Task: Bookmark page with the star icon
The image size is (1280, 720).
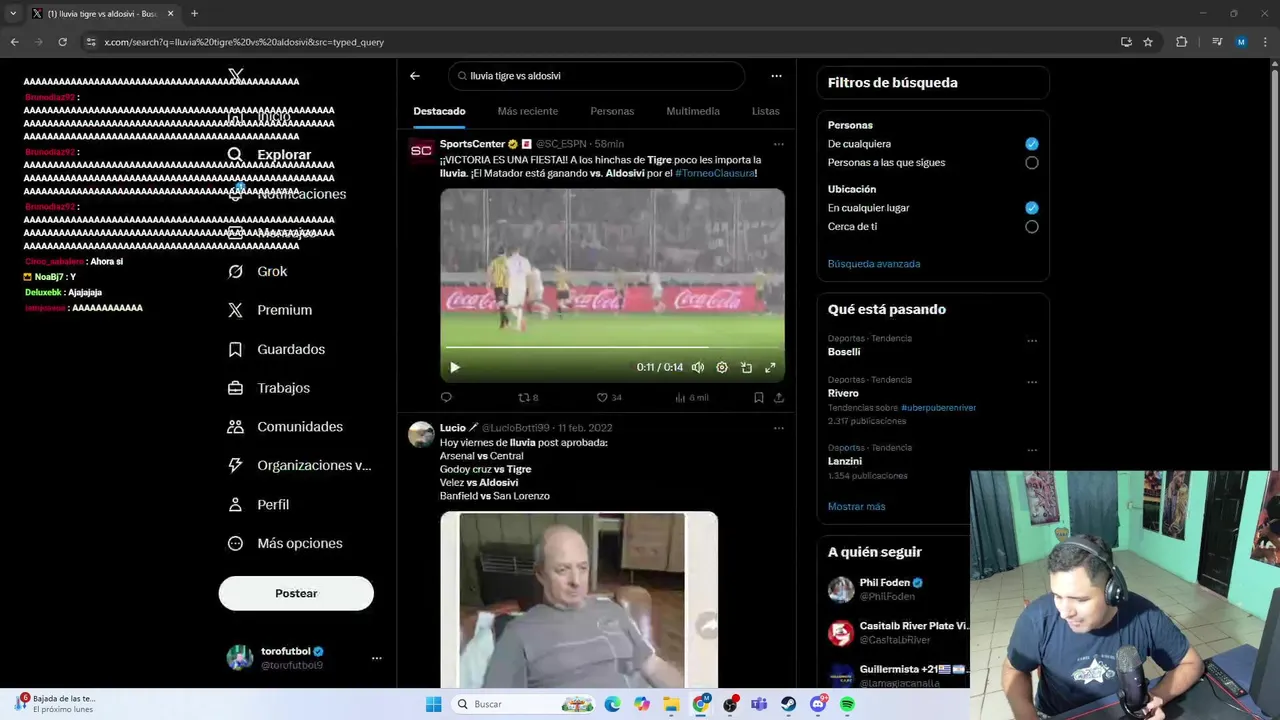Action: click(1148, 42)
